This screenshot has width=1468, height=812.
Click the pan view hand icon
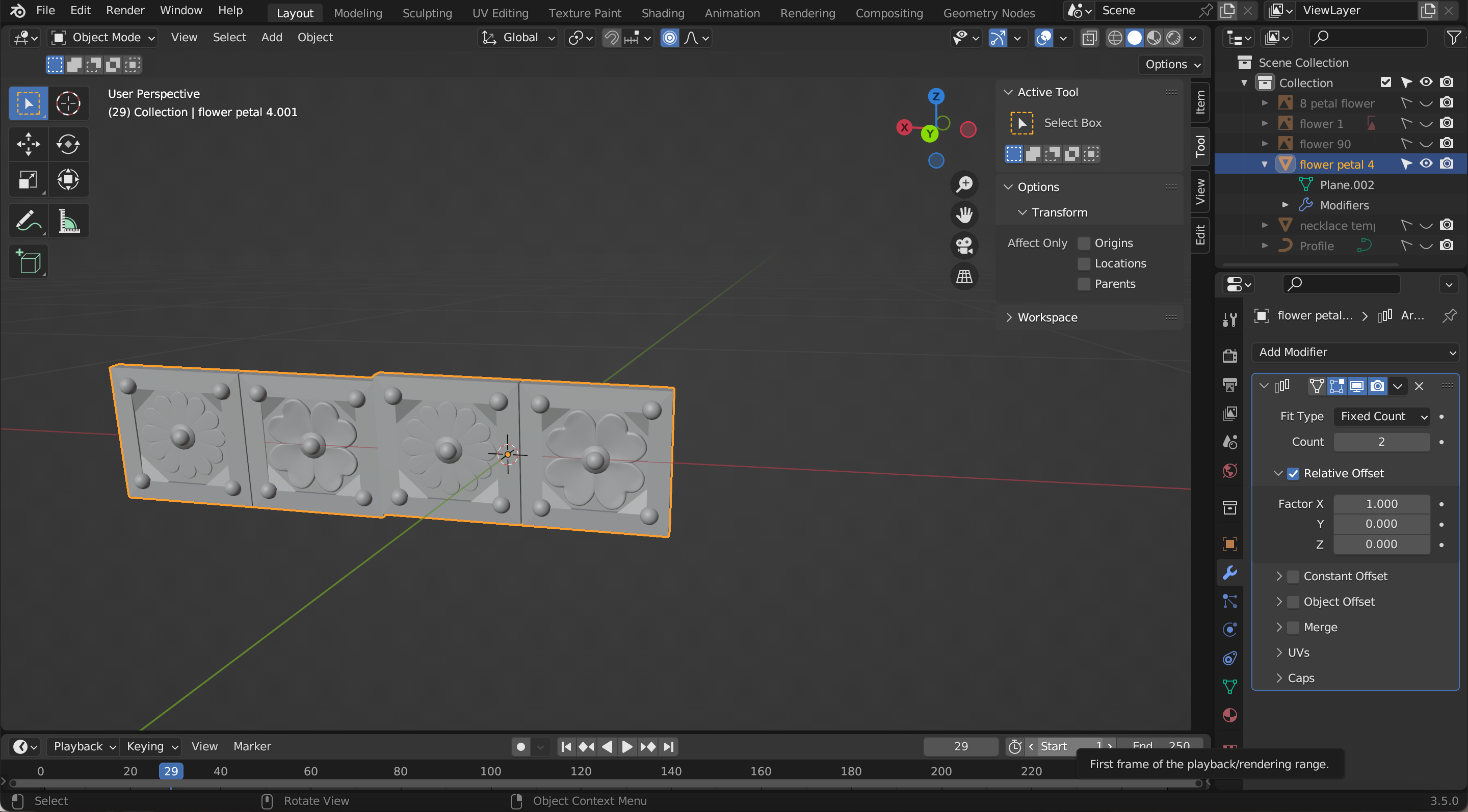(x=964, y=215)
